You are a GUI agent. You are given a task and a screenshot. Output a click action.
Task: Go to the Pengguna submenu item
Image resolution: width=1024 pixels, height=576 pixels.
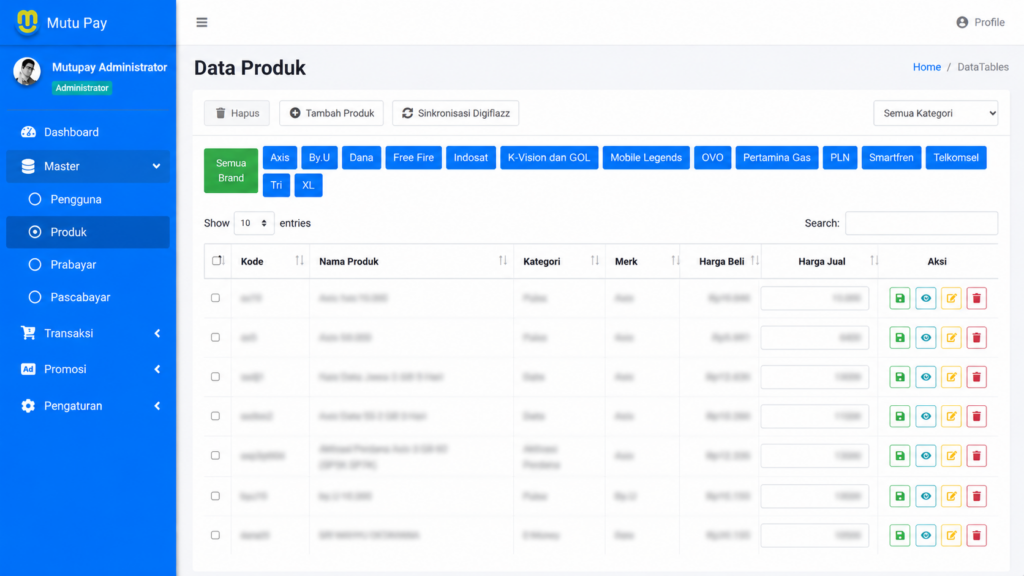tap(88, 199)
